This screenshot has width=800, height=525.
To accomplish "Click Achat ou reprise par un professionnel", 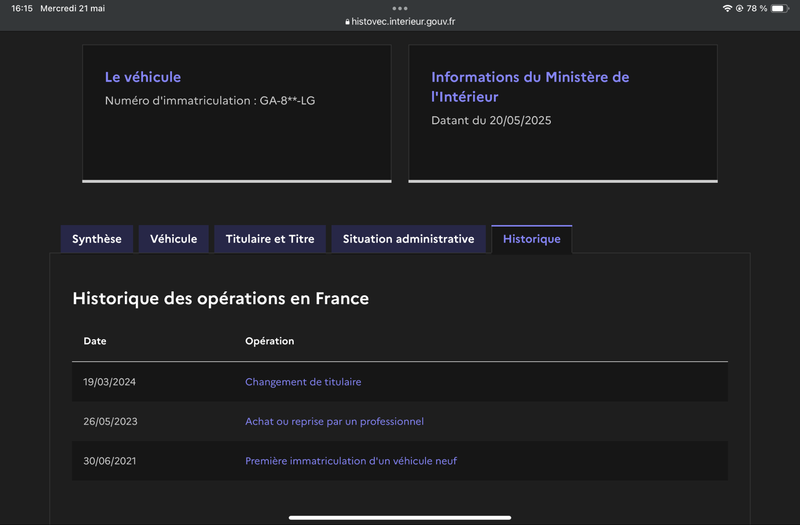I will point(334,421).
